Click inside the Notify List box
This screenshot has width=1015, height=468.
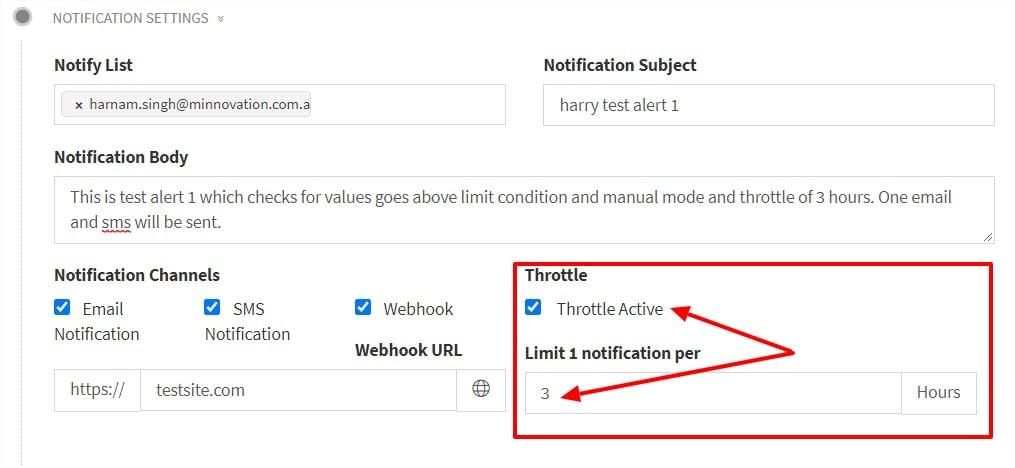point(280,104)
